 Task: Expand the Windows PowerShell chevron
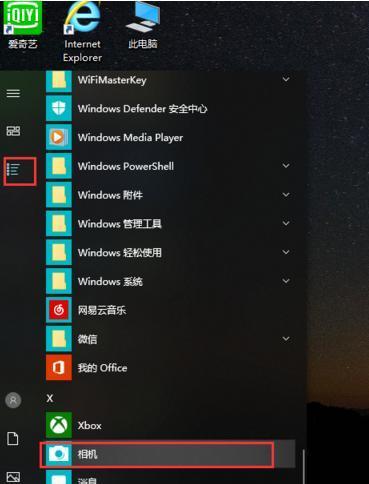click(x=286, y=166)
